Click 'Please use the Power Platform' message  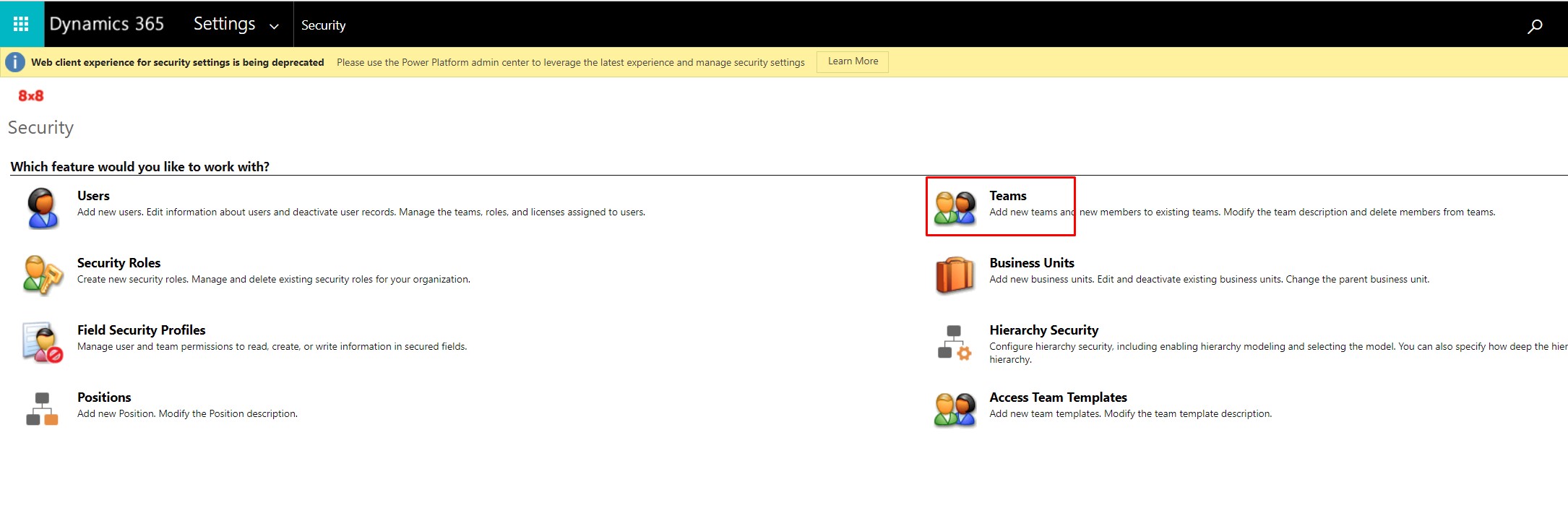tap(570, 63)
